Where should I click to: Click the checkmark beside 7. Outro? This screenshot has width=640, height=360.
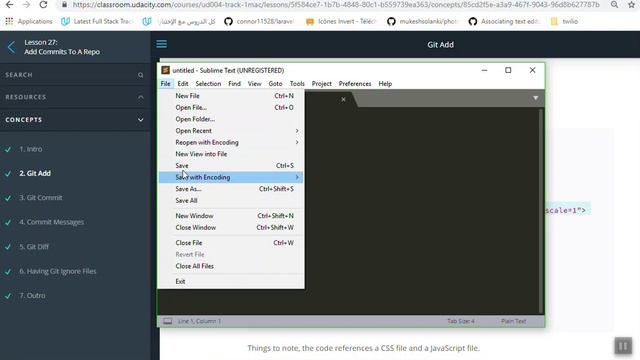[8, 296]
